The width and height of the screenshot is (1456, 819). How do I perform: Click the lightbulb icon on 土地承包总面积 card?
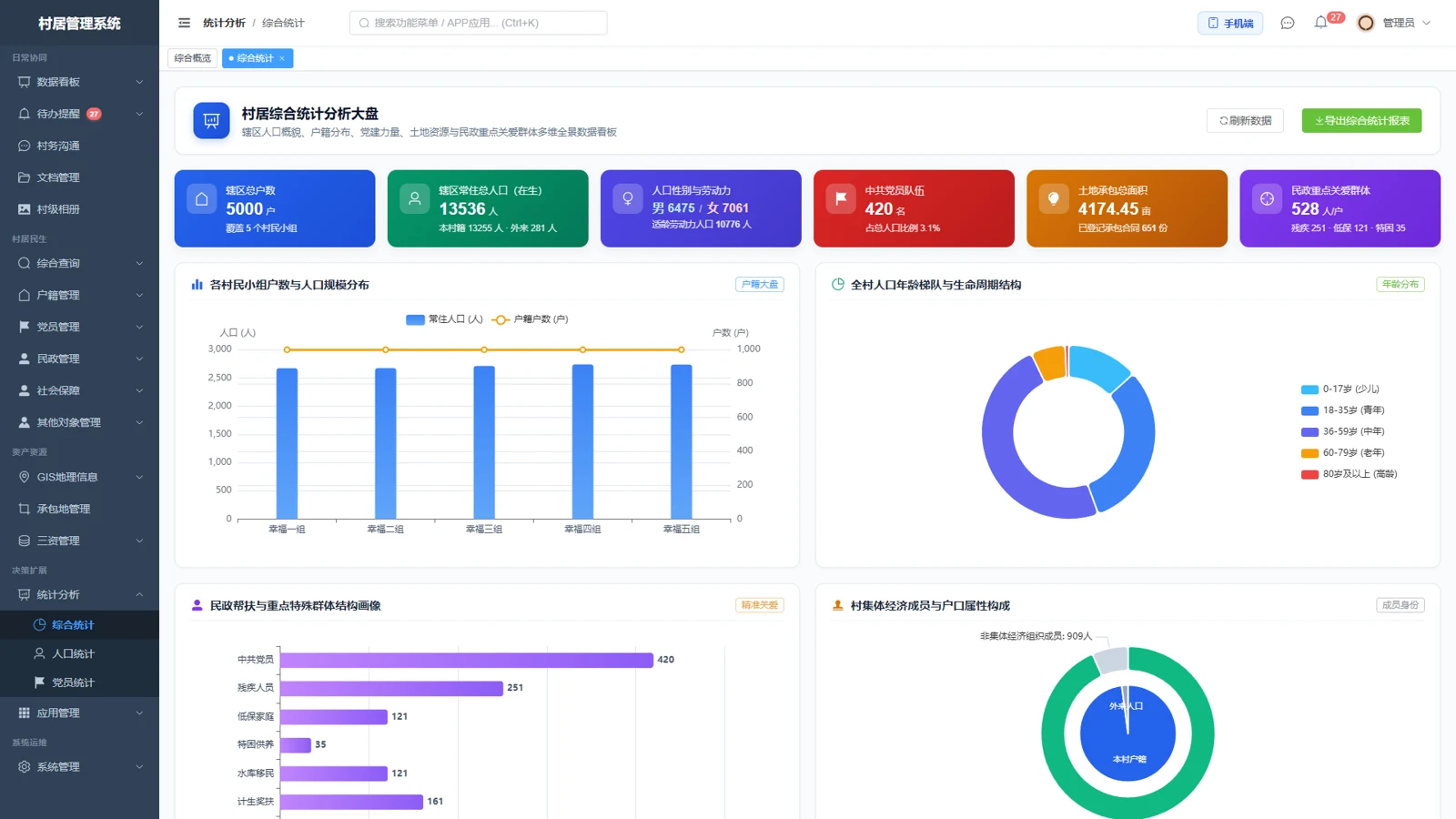[1054, 199]
